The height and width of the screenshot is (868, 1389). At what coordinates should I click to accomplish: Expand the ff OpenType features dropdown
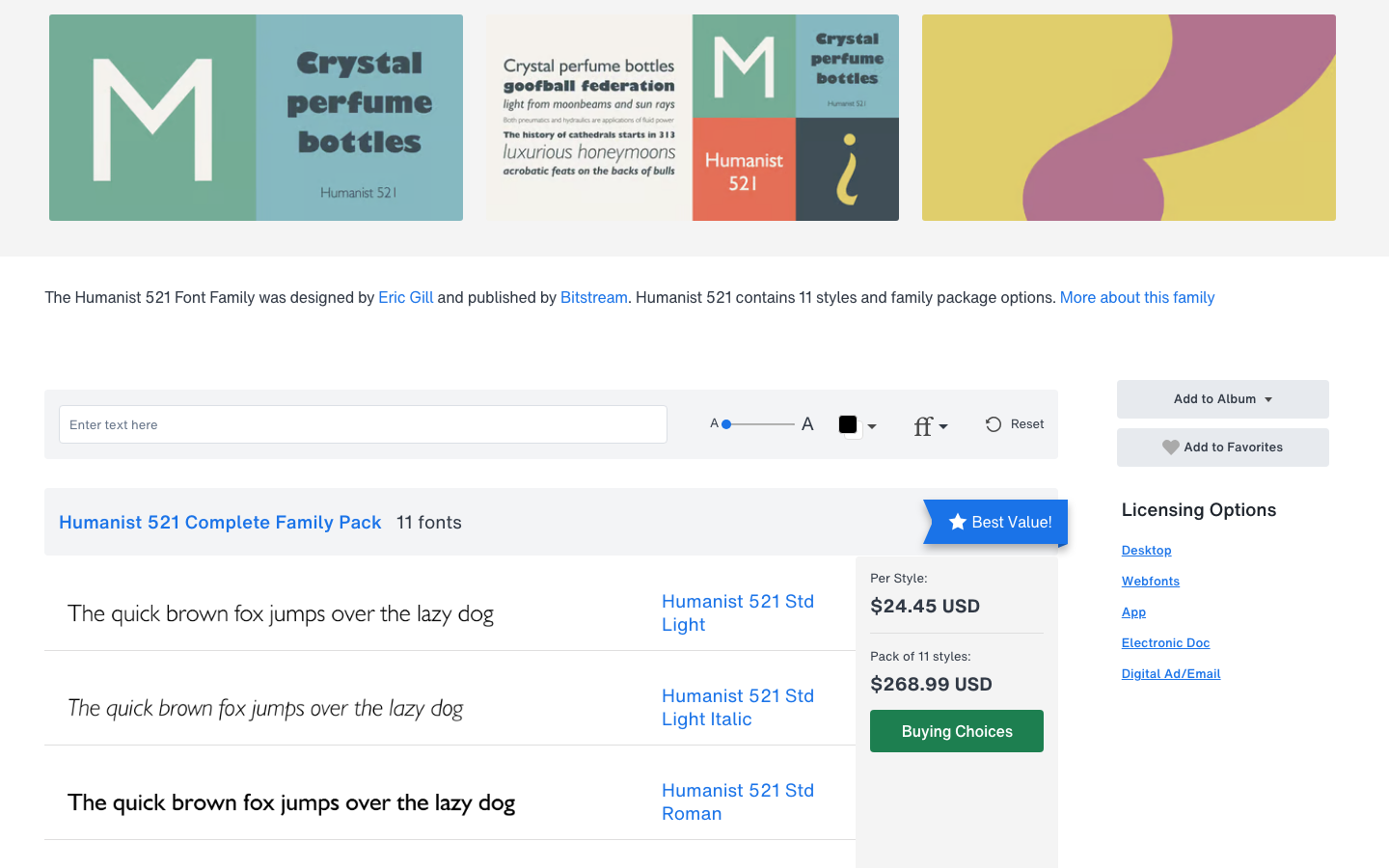click(942, 427)
